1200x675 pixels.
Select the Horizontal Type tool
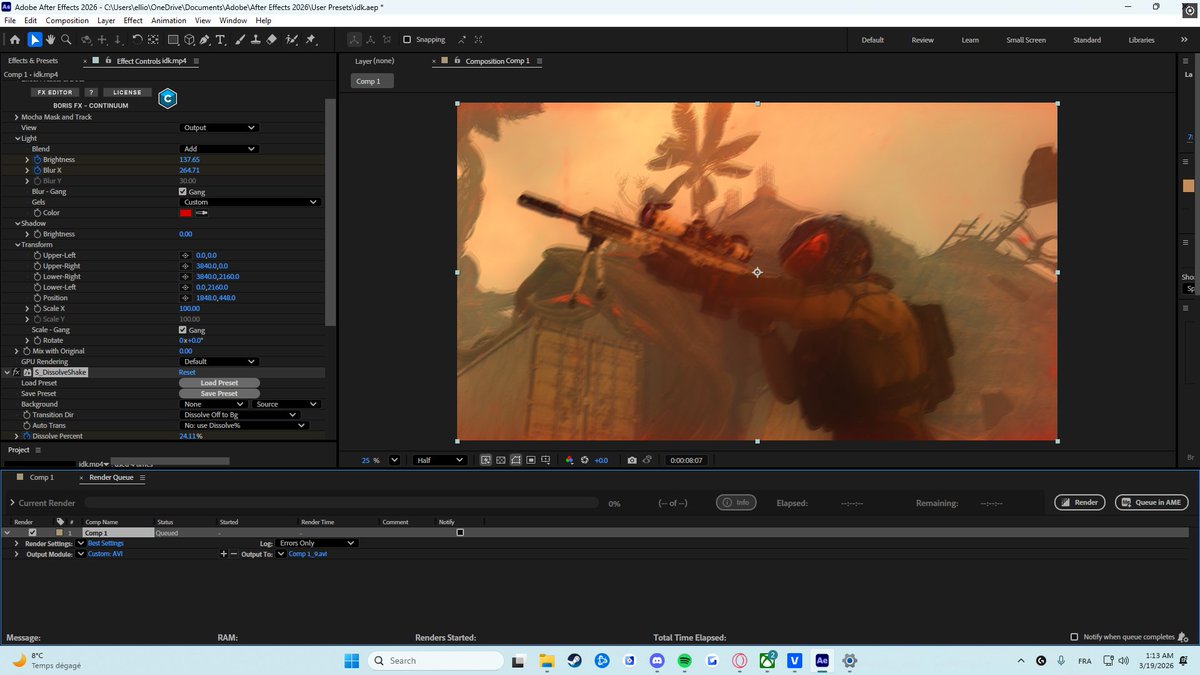(221, 40)
